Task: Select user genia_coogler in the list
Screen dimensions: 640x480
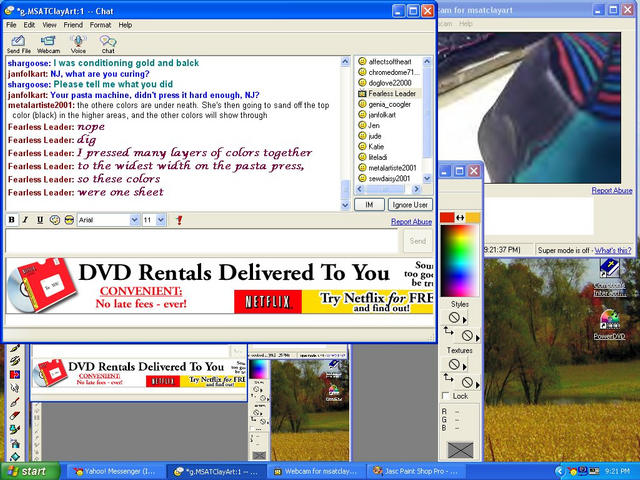Action: (x=389, y=104)
